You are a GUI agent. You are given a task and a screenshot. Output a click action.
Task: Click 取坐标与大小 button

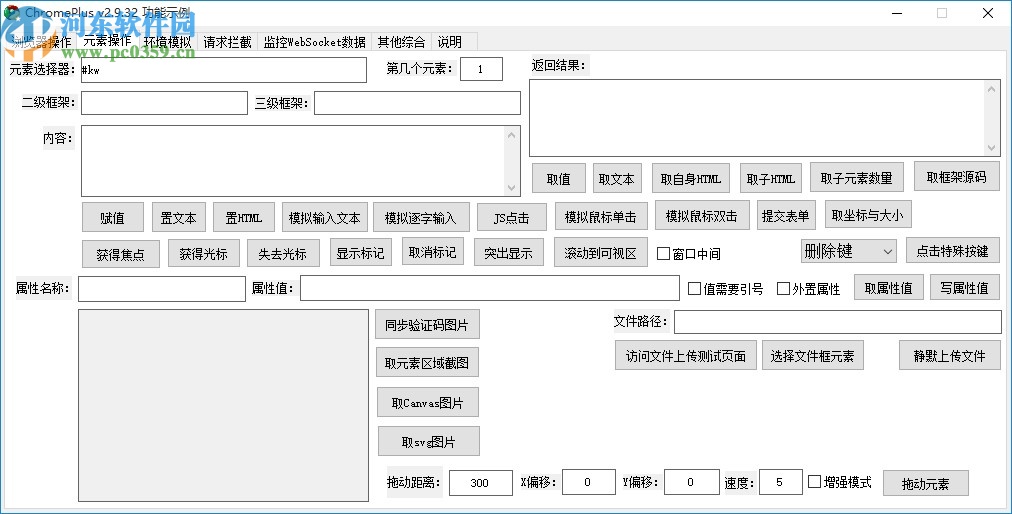pyautogui.click(x=868, y=214)
